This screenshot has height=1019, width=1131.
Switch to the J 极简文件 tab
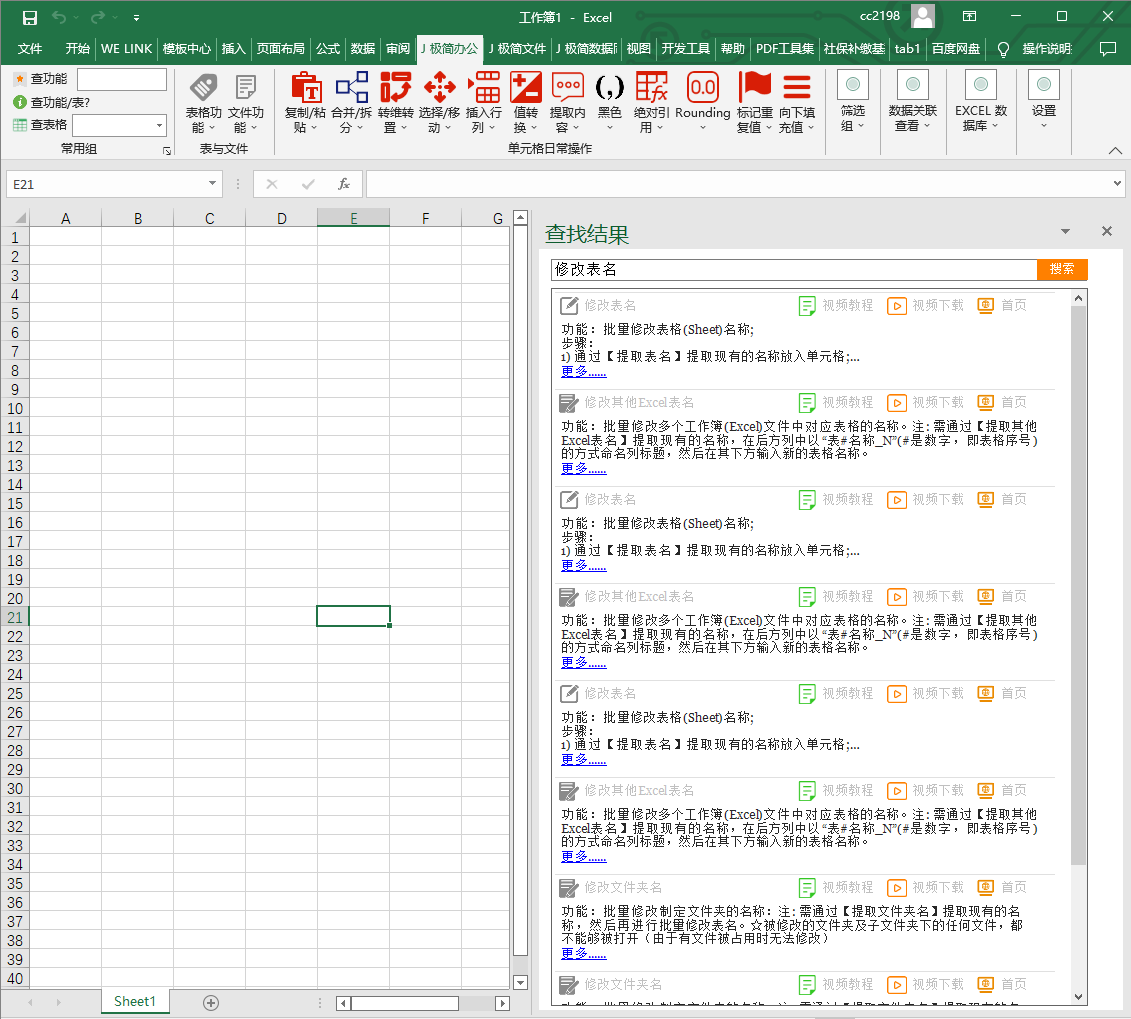pos(517,49)
